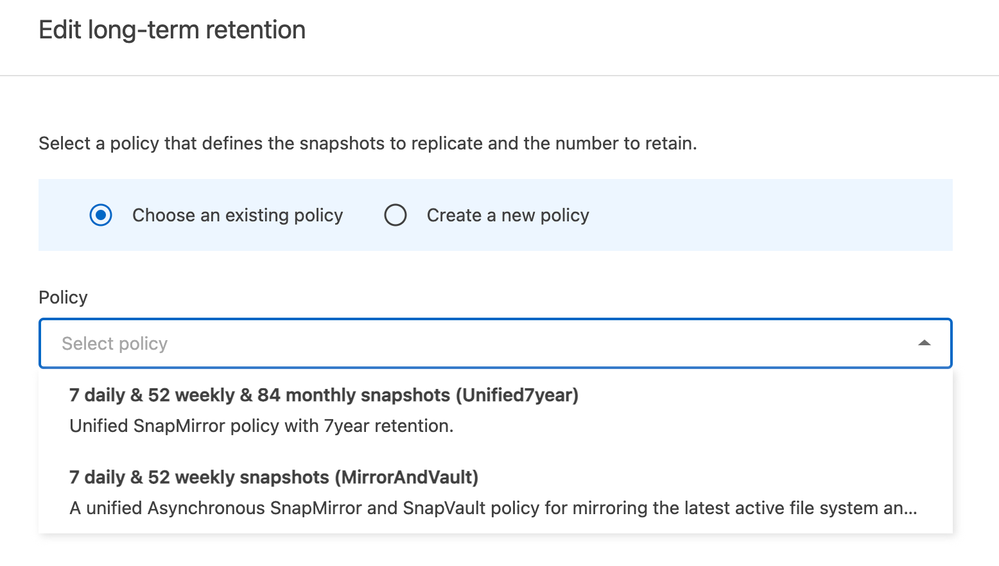This screenshot has width=999, height=566.
Task: Collapse the policy list with the caret arrow
Action: click(924, 344)
